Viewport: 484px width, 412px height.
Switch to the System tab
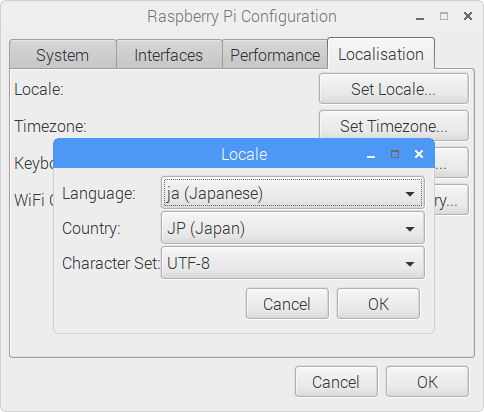coord(63,55)
